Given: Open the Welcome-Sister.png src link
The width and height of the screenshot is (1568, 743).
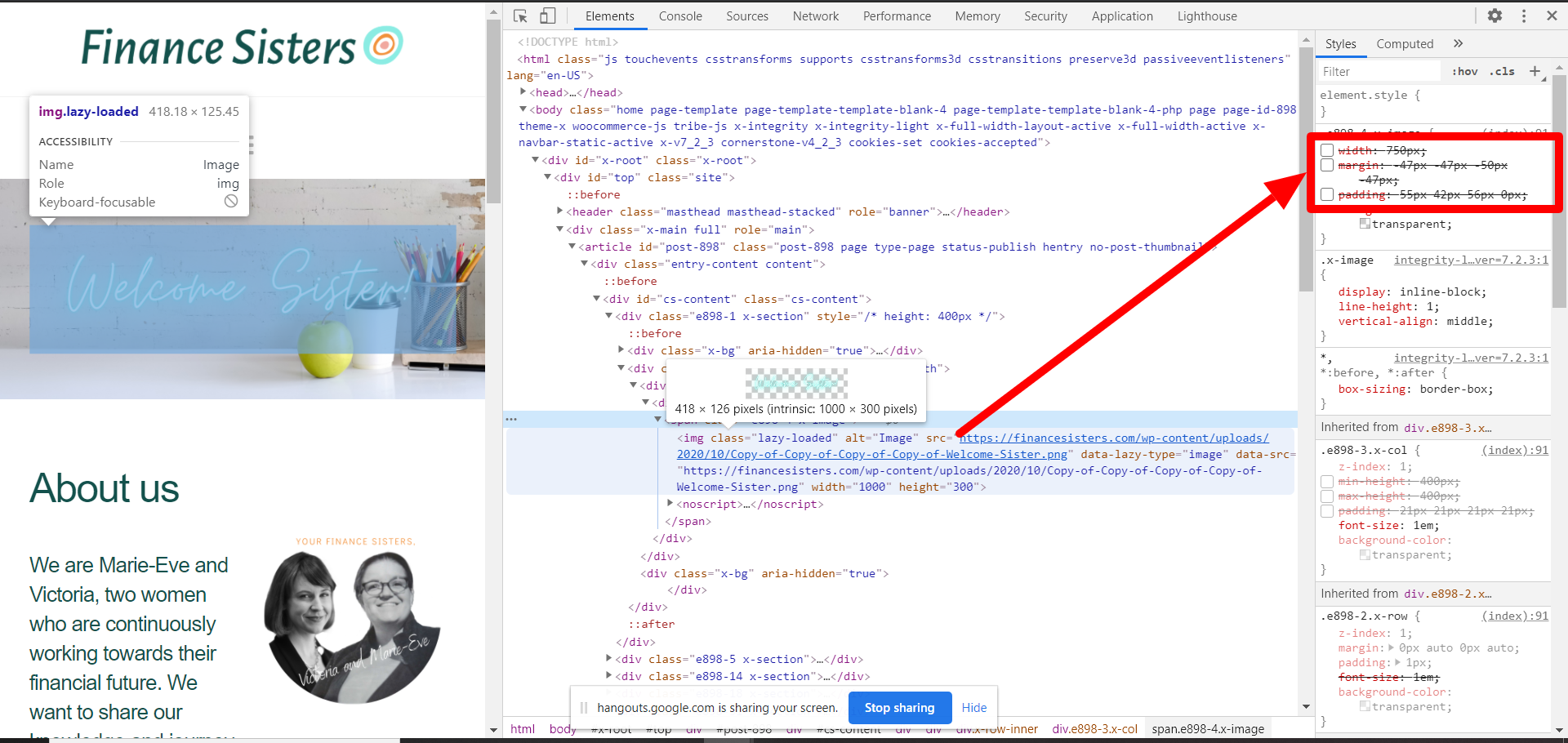Looking at the screenshot, I should point(973,446).
